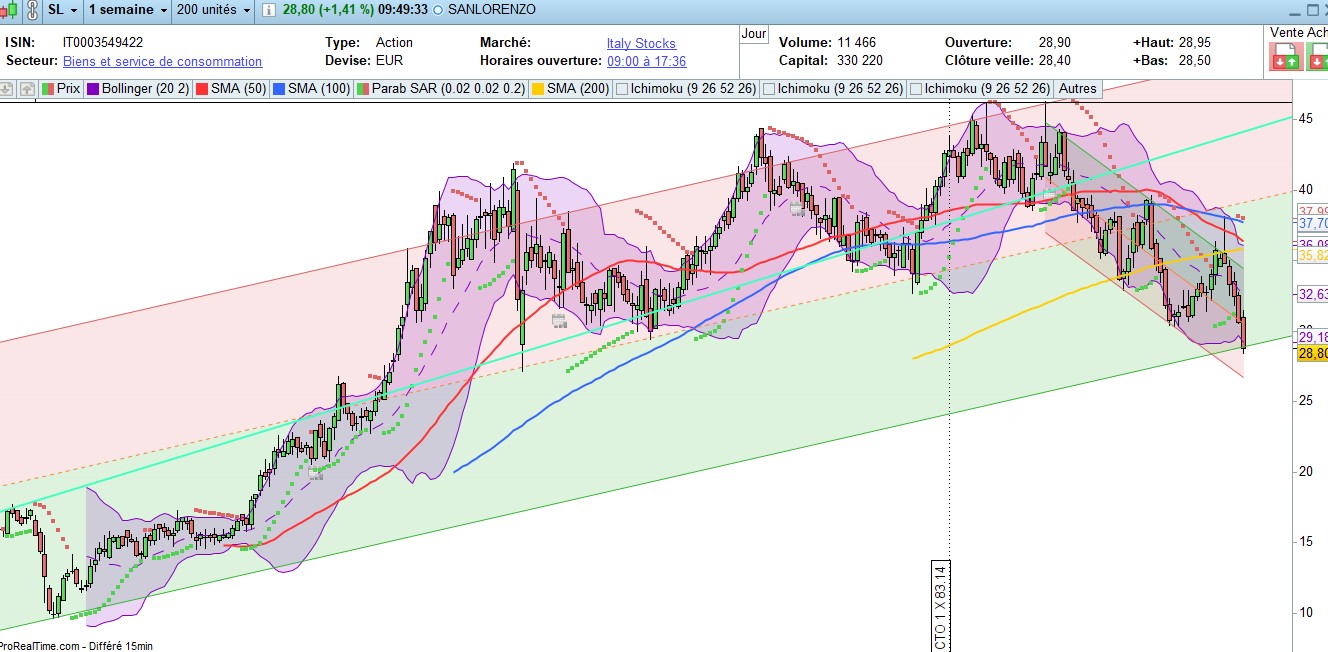1328x652 pixels.
Task: Open the '200 unités' dropdown
Action: click(x=213, y=9)
